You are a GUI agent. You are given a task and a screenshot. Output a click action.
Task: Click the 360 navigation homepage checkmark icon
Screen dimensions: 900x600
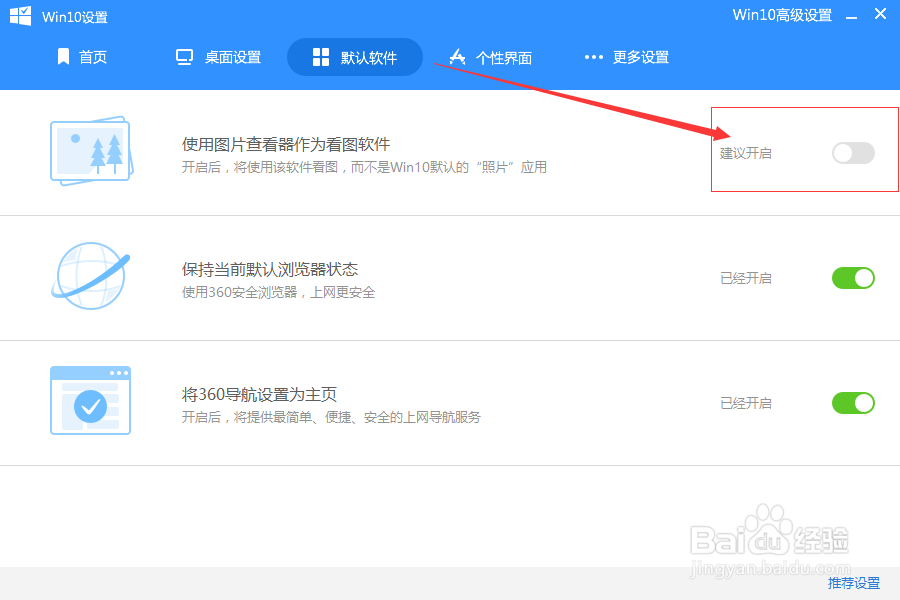click(x=90, y=400)
